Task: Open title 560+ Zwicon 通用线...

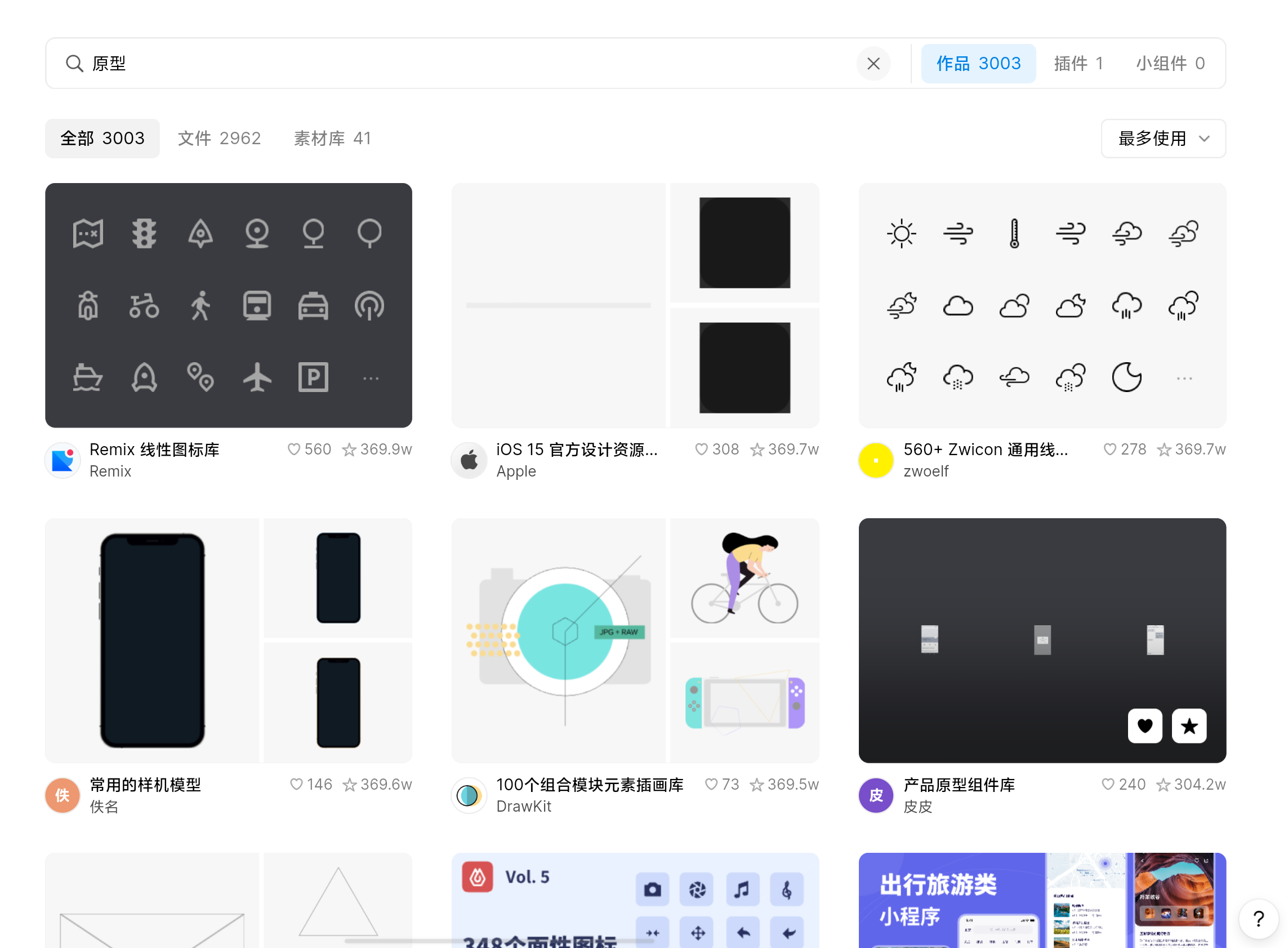Action: (x=986, y=449)
